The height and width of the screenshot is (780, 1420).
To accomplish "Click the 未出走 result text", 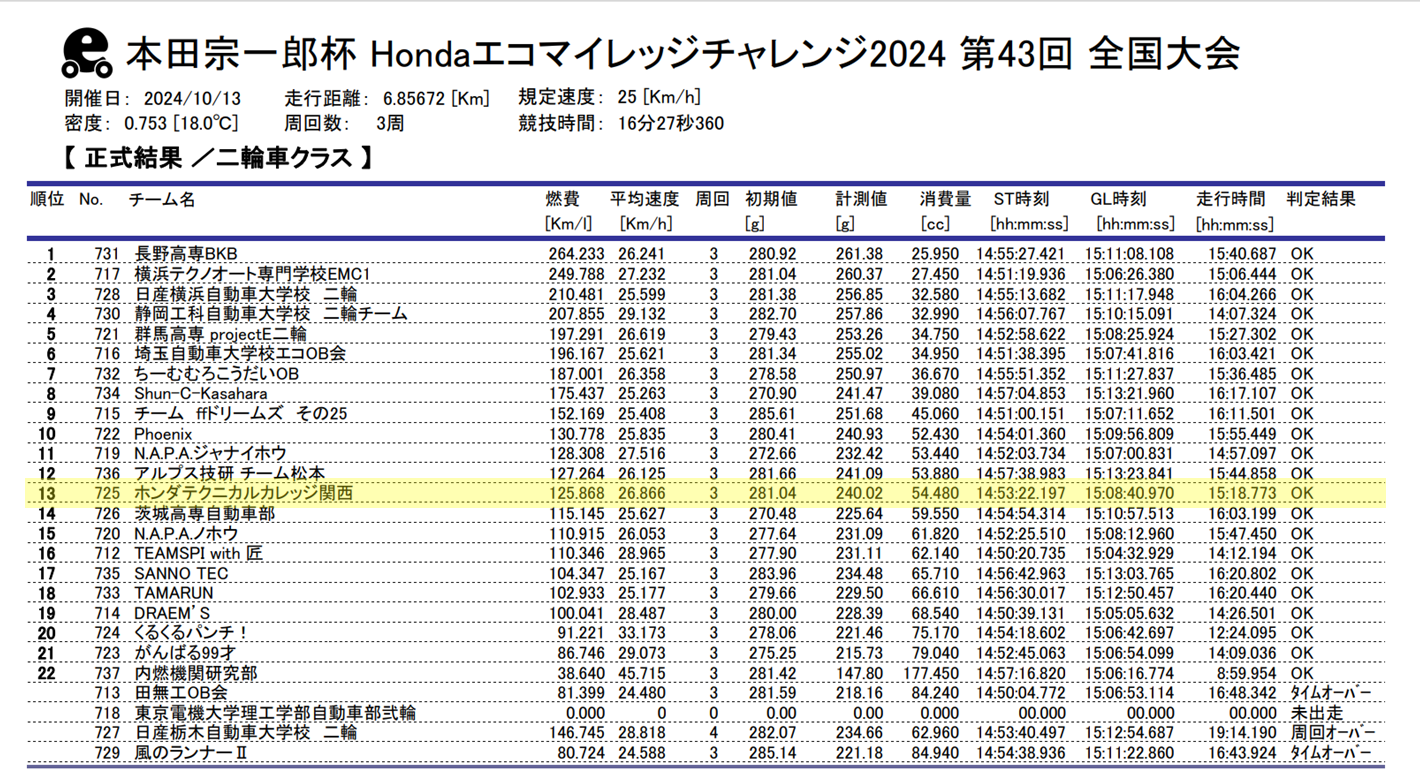I will tap(1316, 713).
